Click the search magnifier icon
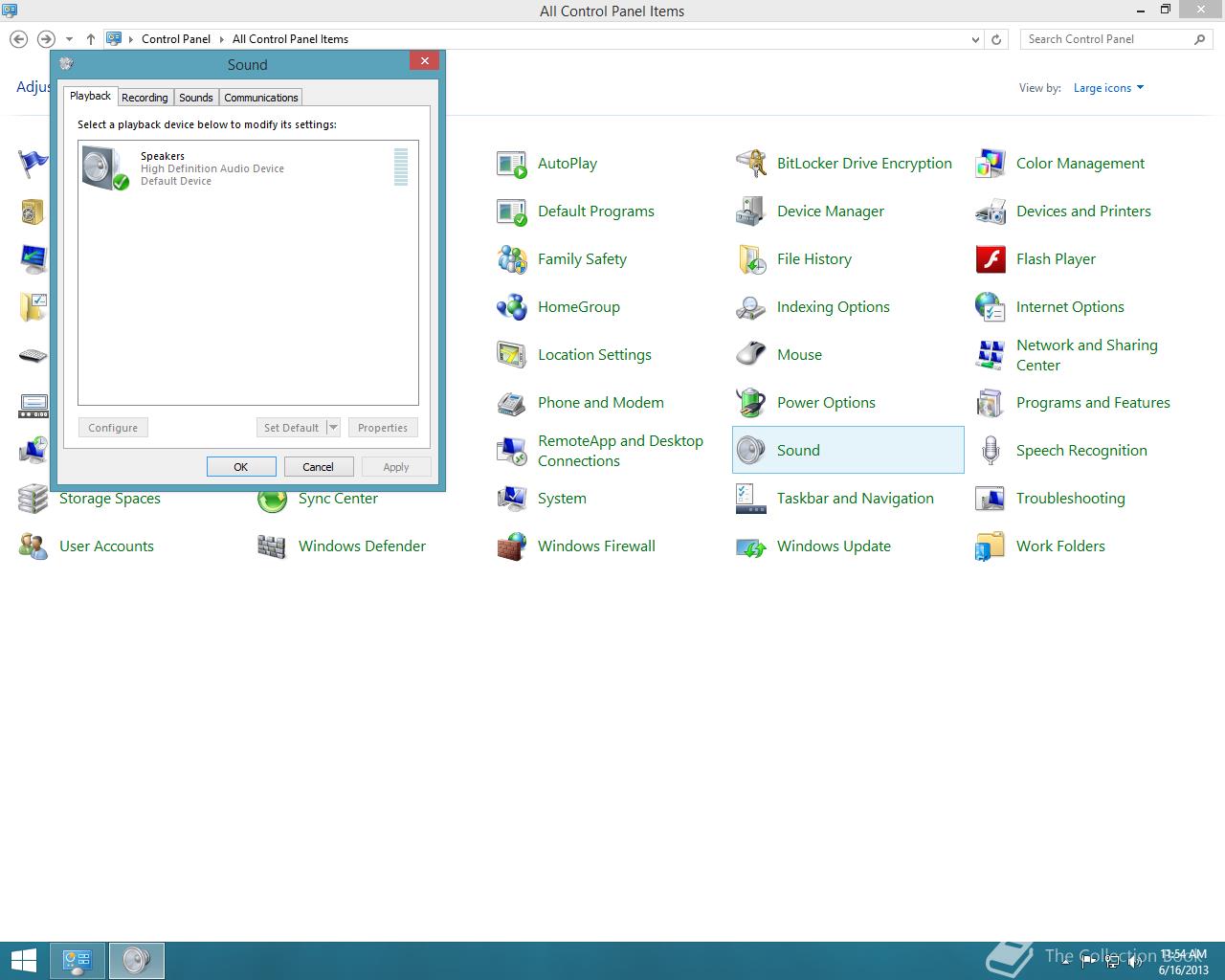The width and height of the screenshot is (1225, 980). pyautogui.click(x=1199, y=39)
